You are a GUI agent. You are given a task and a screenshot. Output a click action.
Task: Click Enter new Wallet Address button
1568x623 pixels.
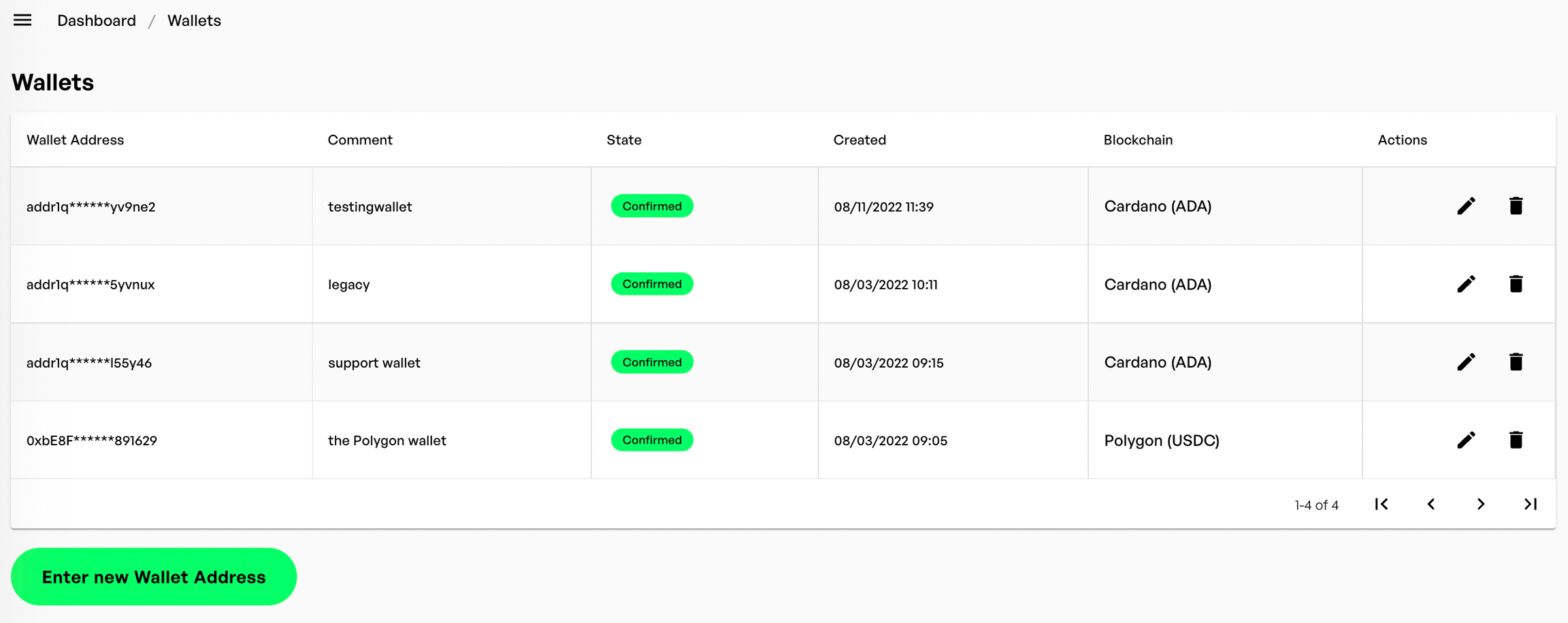click(x=154, y=577)
